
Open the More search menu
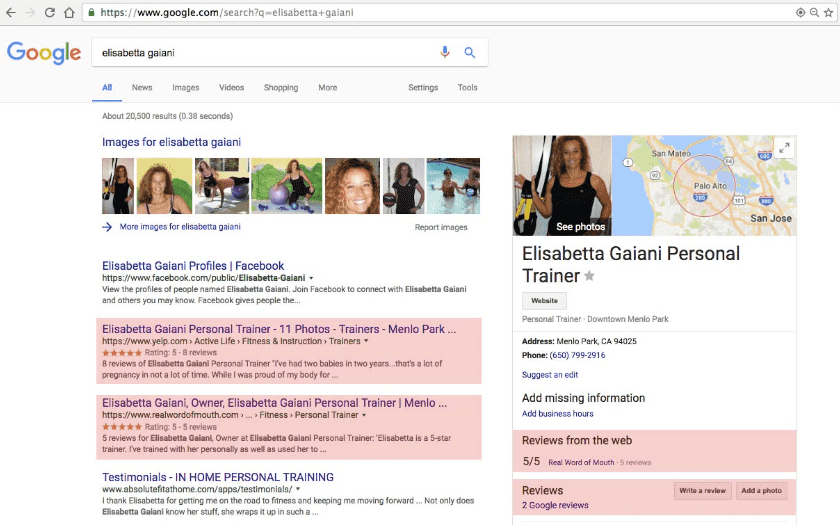[328, 87]
